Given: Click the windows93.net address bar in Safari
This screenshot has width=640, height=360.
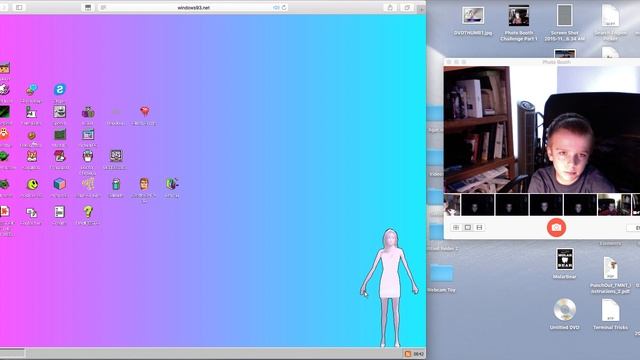Looking at the screenshot, I should (x=193, y=7).
